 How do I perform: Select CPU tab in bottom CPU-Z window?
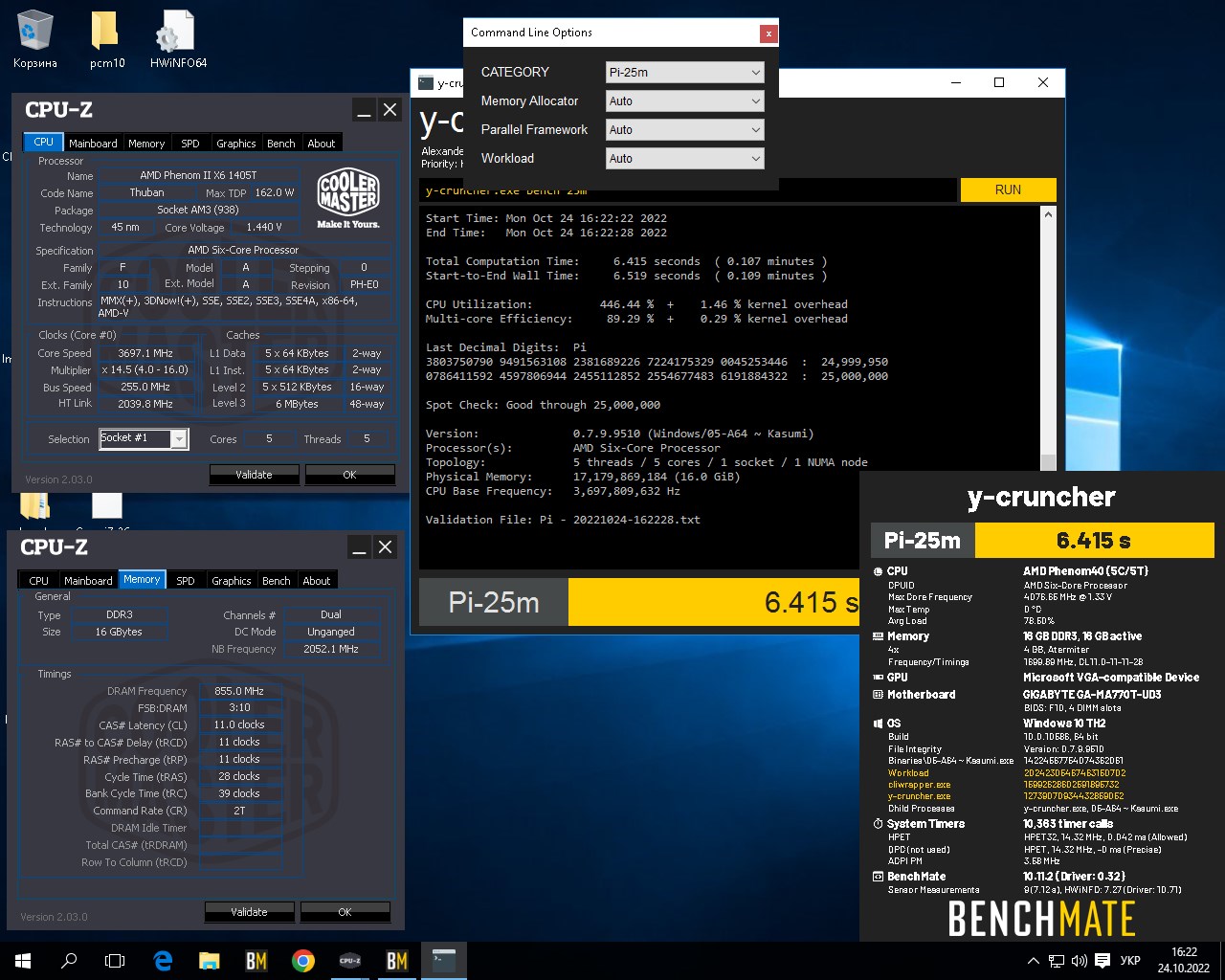coord(38,580)
